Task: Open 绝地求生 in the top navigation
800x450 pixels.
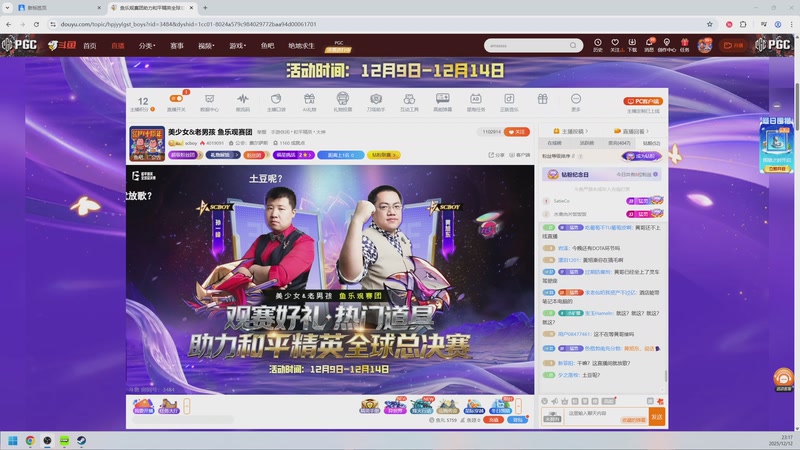Action: [x=301, y=46]
